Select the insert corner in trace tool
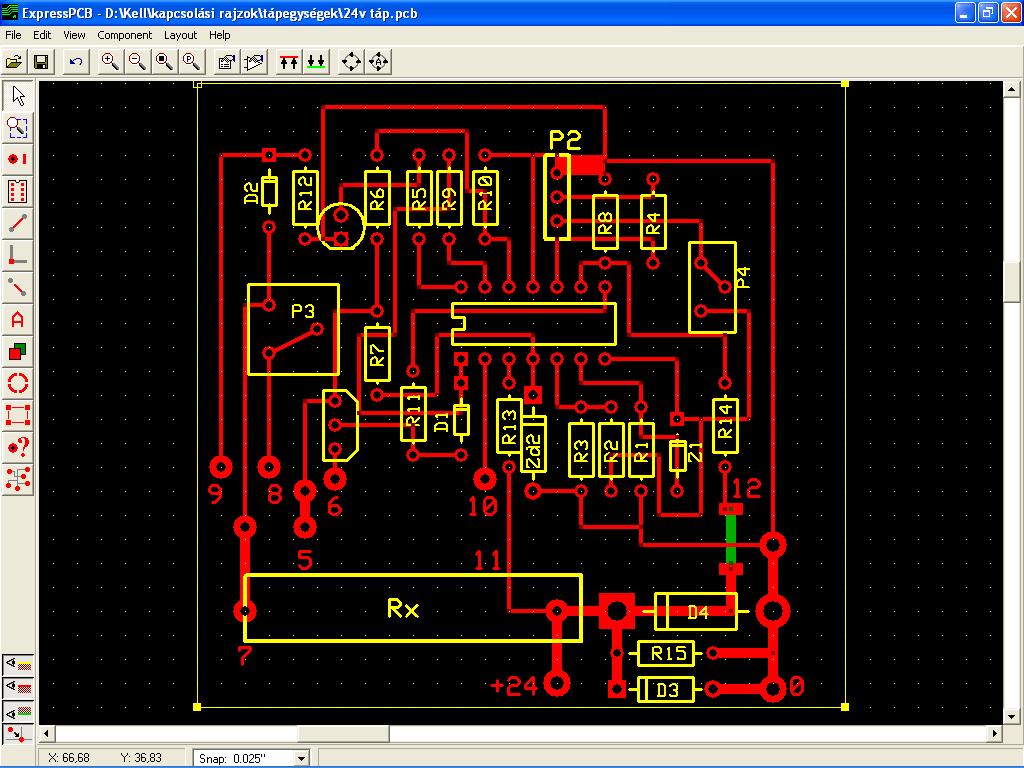 (18, 255)
